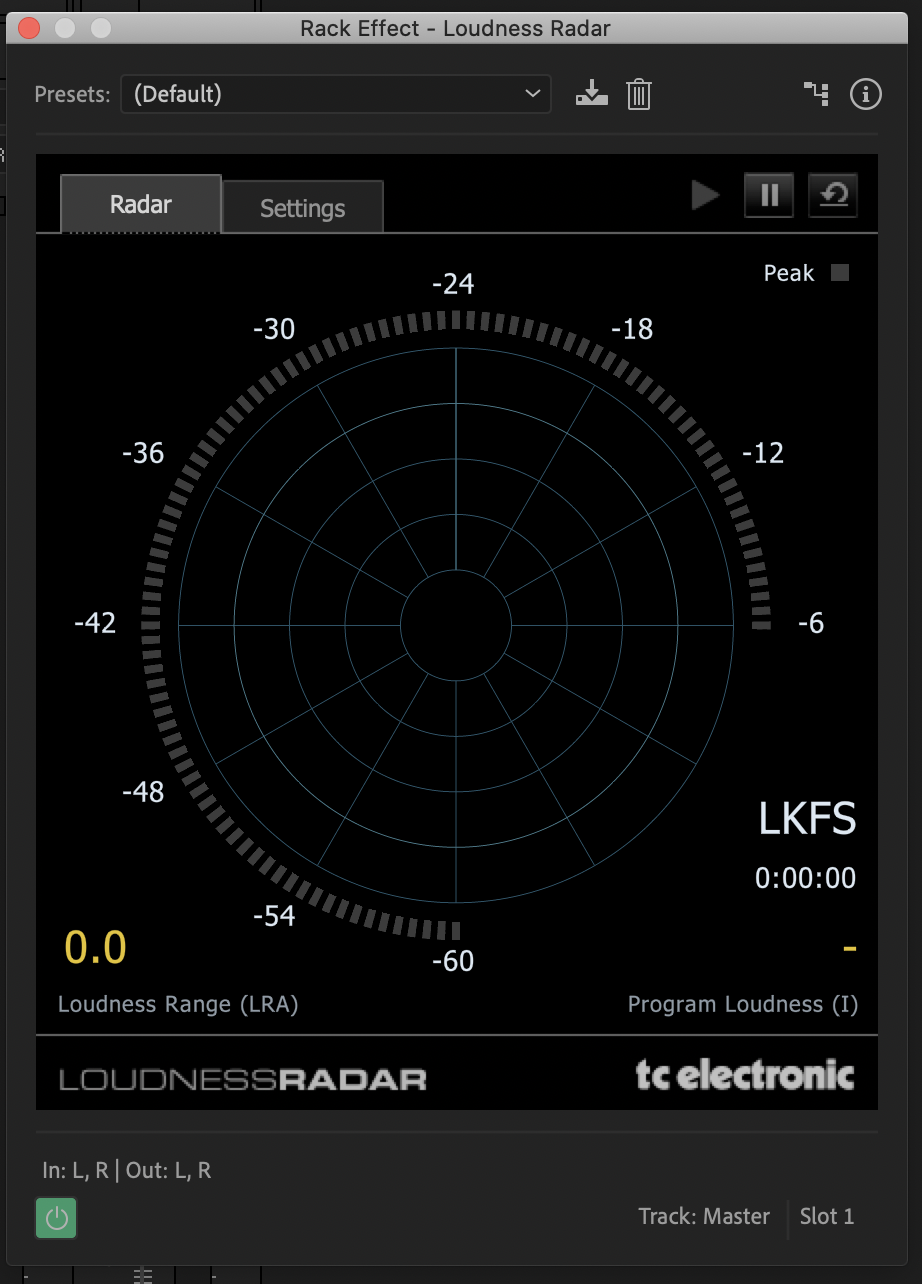Open the channel routing editor
922x1284 pixels.
click(816, 94)
